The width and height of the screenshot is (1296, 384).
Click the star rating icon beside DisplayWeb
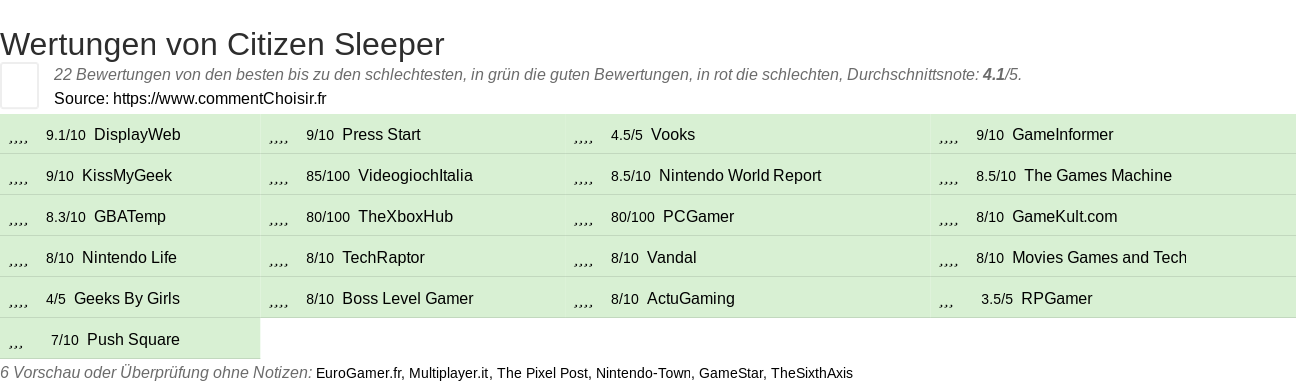coord(18,136)
